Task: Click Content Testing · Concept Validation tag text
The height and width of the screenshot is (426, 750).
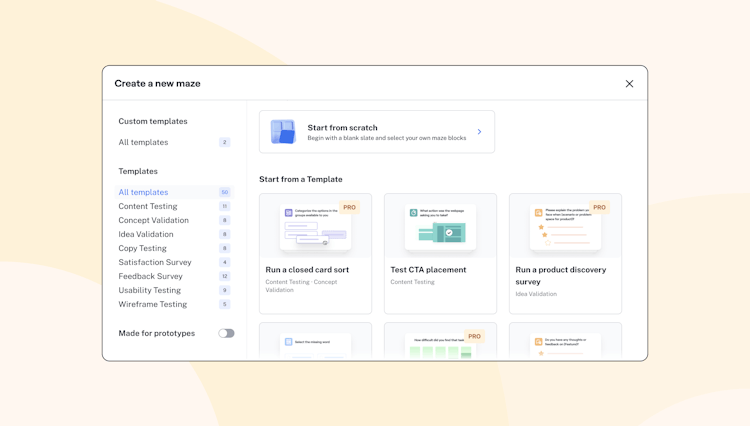Action: [x=301, y=286]
